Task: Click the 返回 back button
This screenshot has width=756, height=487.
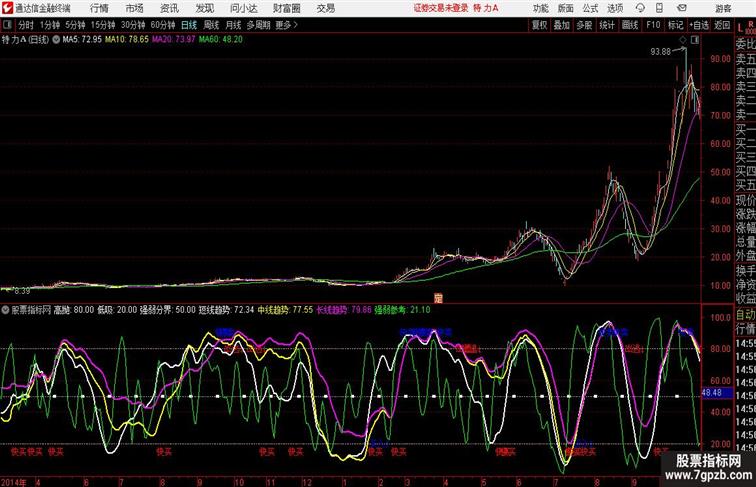Action: (x=722, y=25)
